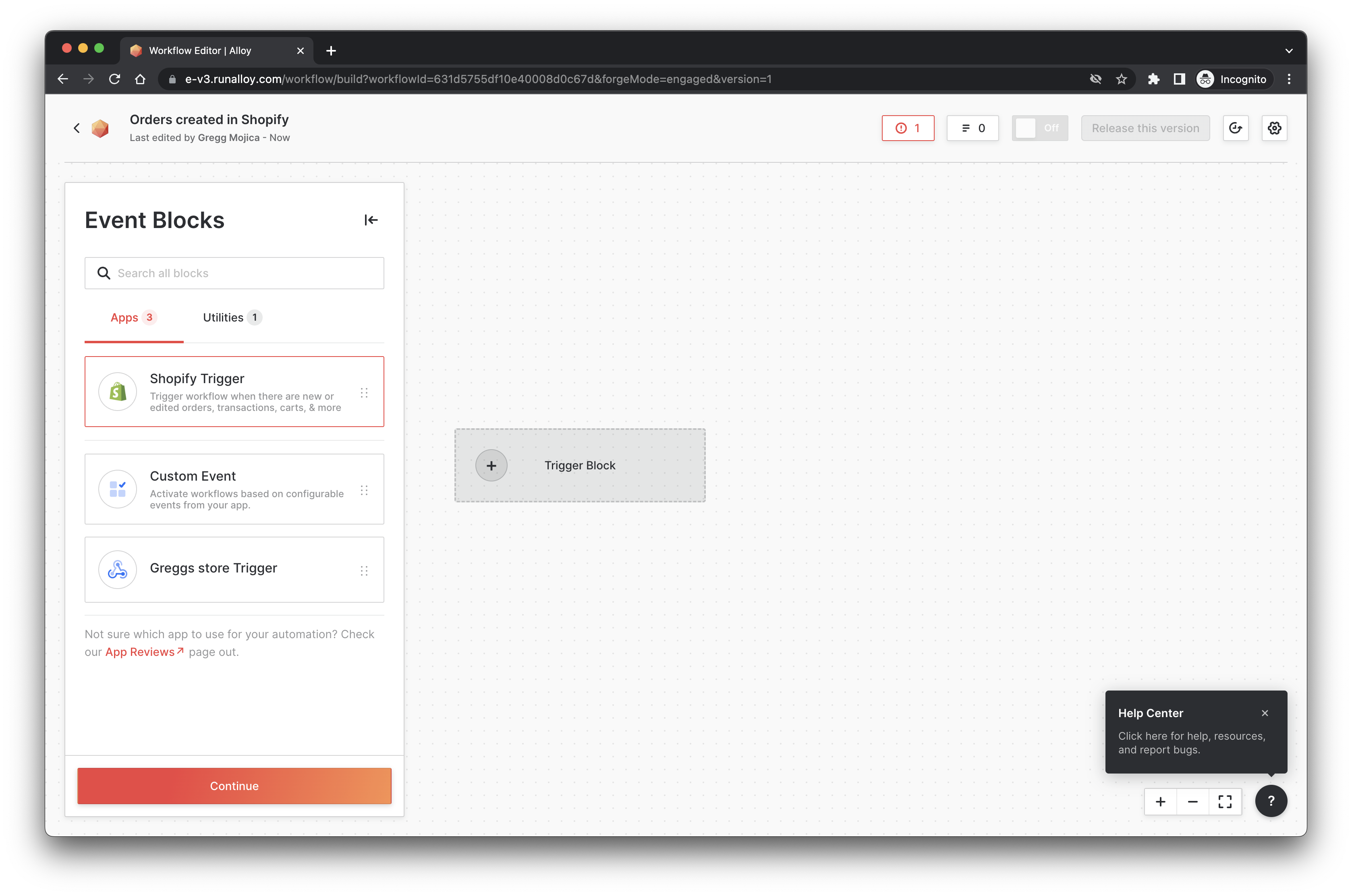Toggle the workflow Off switch
Image resolution: width=1352 pixels, height=896 pixels.
[x=1039, y=128]
